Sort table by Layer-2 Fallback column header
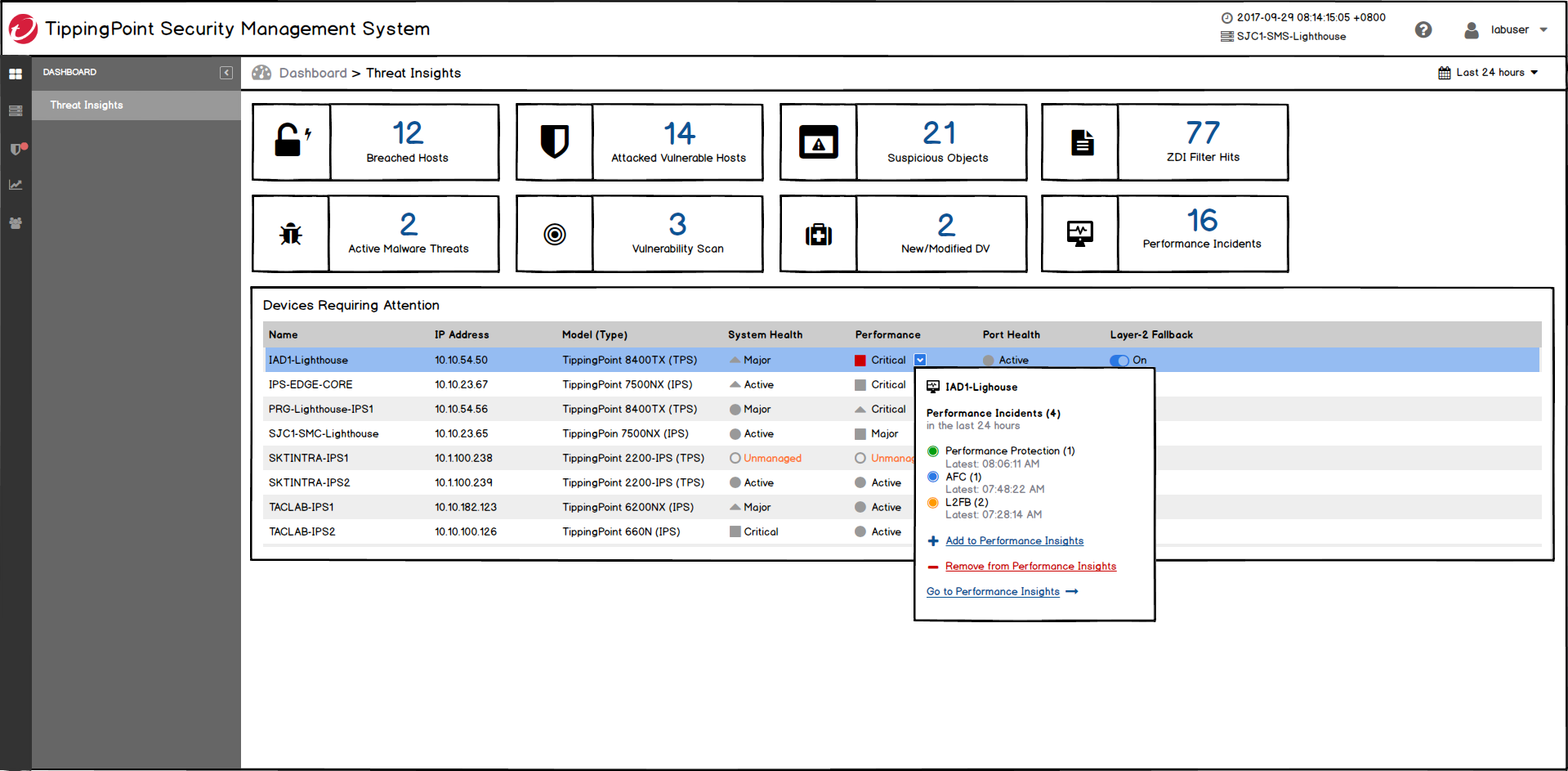Viewport: 1568px width, 771px height. click(x=1151, y=335)
